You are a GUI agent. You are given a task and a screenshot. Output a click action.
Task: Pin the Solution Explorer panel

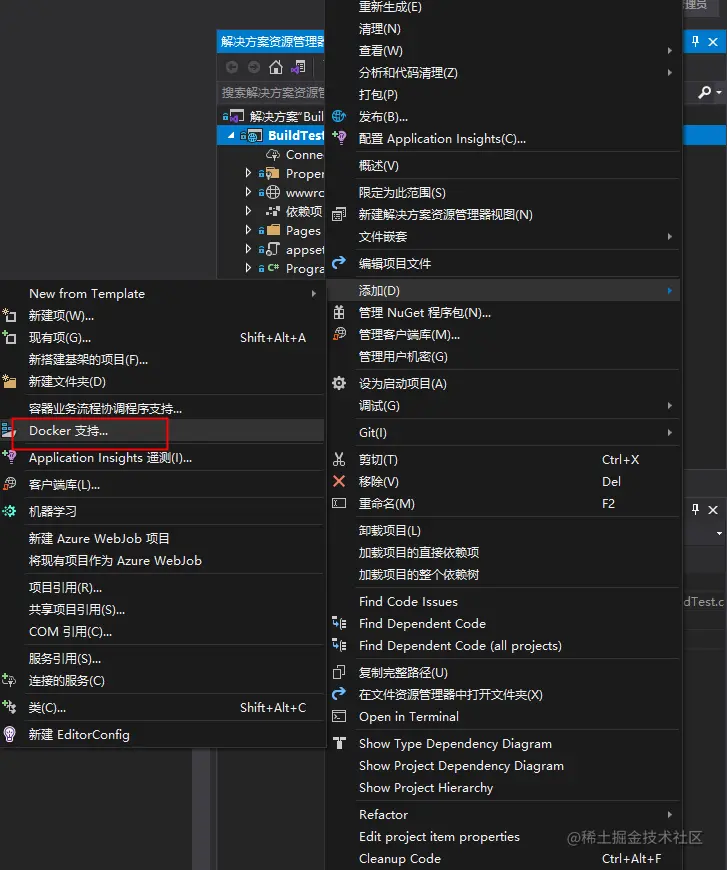click(695, 41)
